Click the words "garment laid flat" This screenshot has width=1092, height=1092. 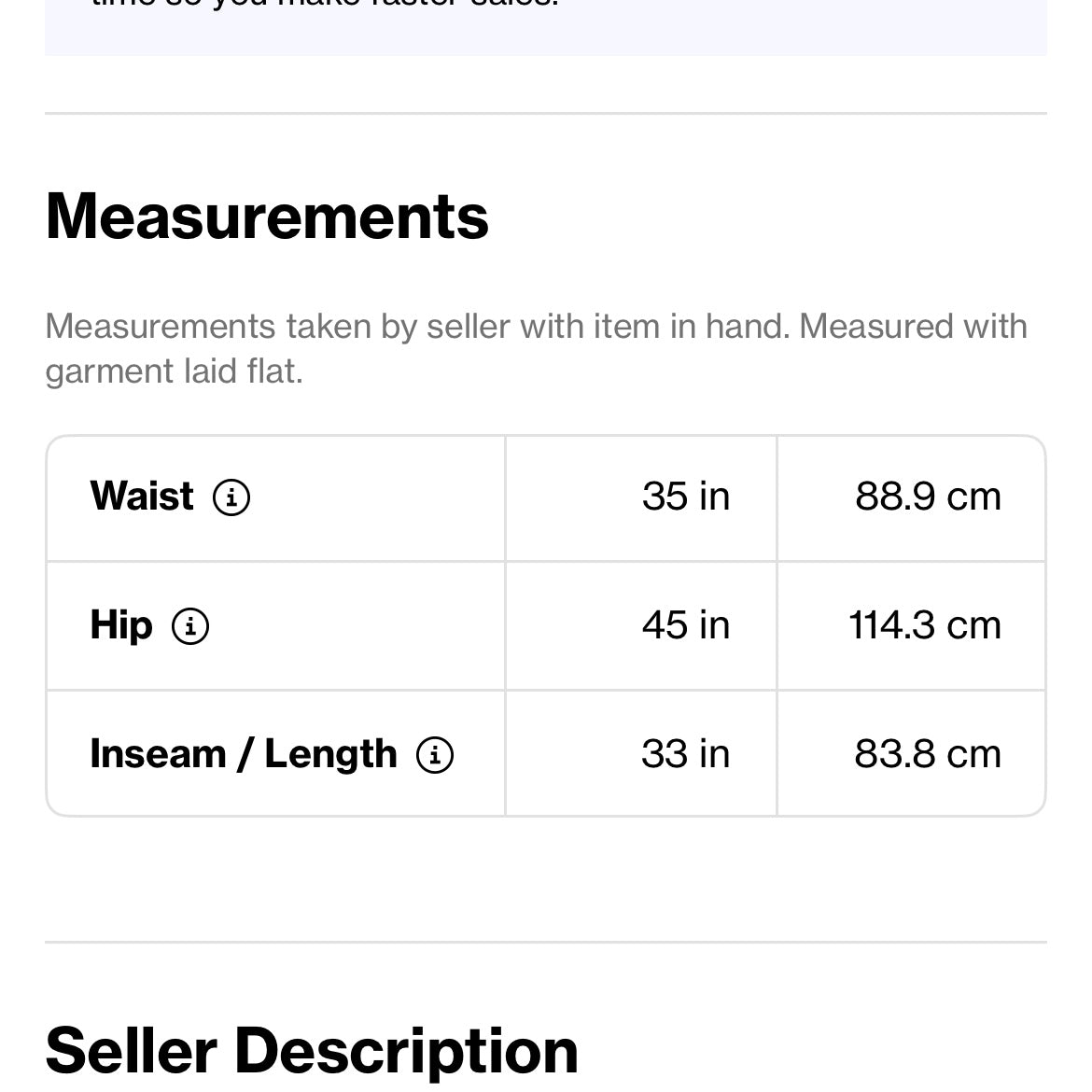point(174,372)
